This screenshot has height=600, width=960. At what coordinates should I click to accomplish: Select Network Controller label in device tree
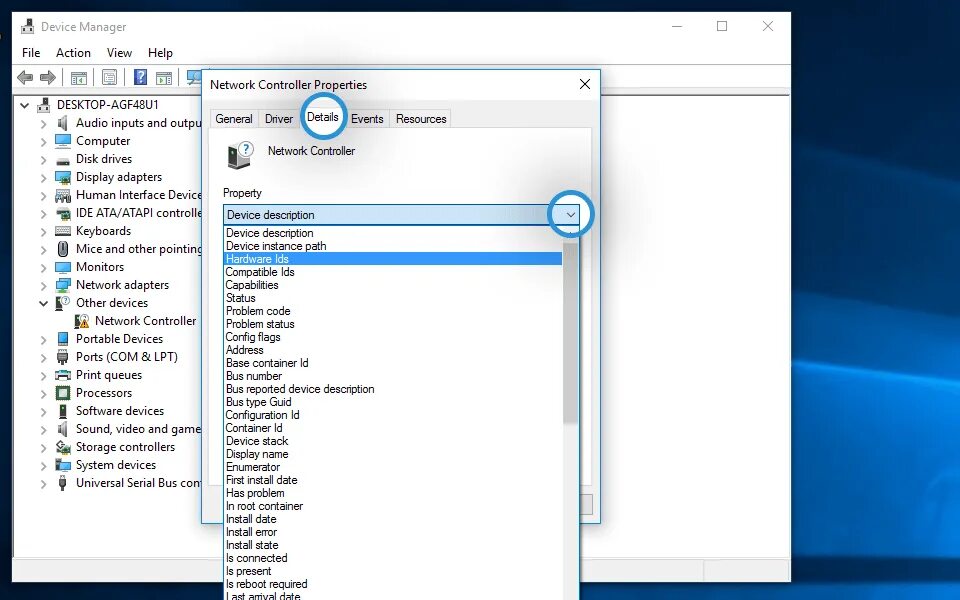(145, 321)
